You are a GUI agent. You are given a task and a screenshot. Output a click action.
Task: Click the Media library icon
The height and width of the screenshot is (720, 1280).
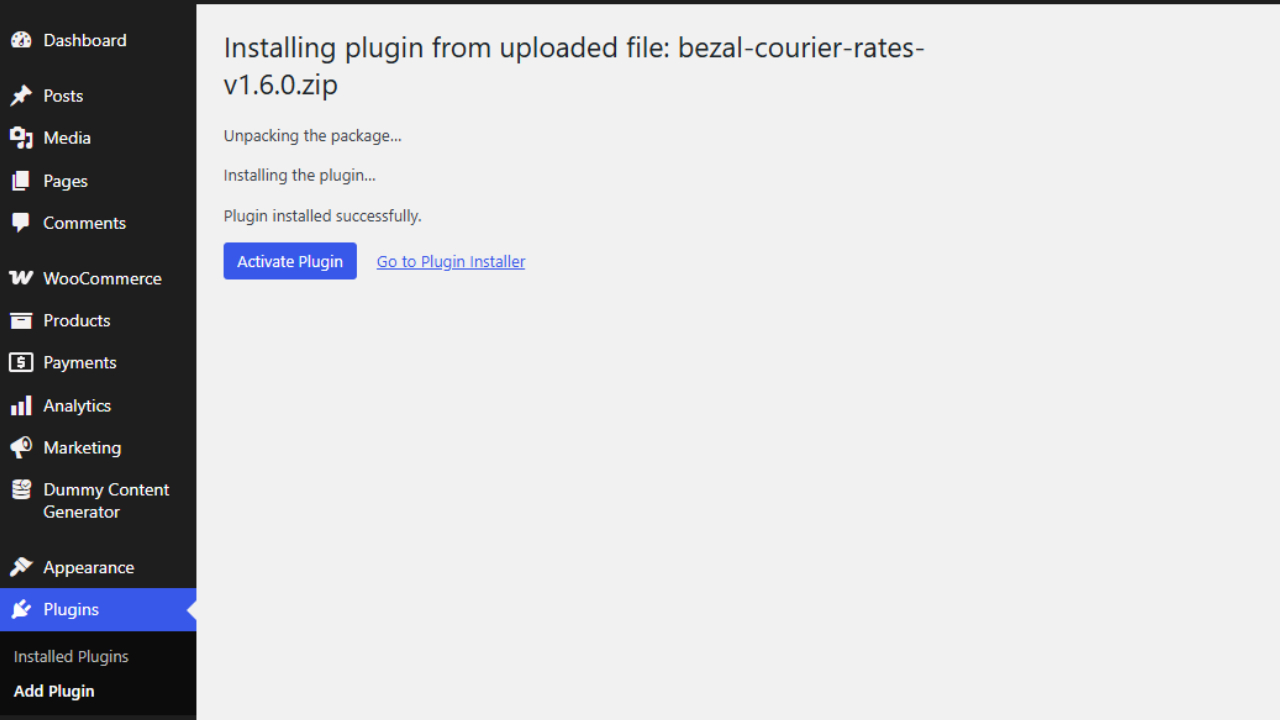pos(21,138)
